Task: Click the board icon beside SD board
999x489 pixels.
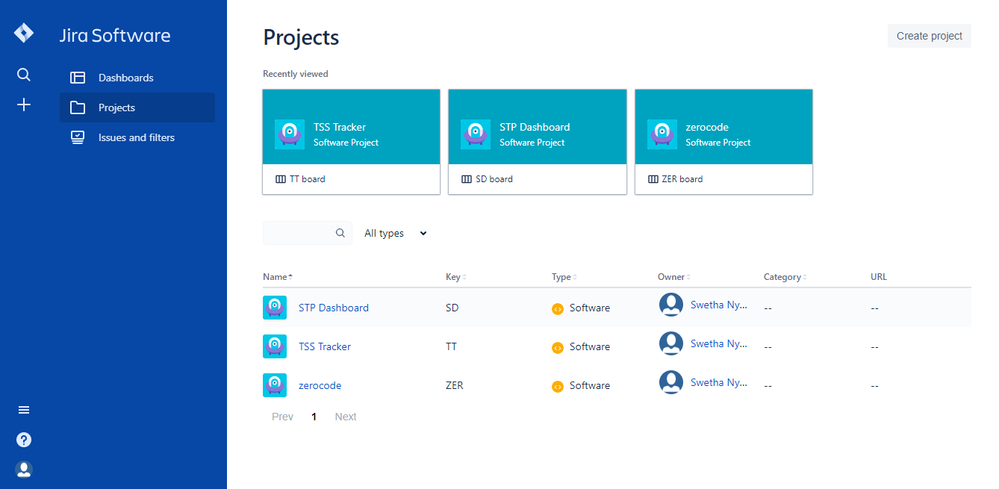Action: [466, 180]
